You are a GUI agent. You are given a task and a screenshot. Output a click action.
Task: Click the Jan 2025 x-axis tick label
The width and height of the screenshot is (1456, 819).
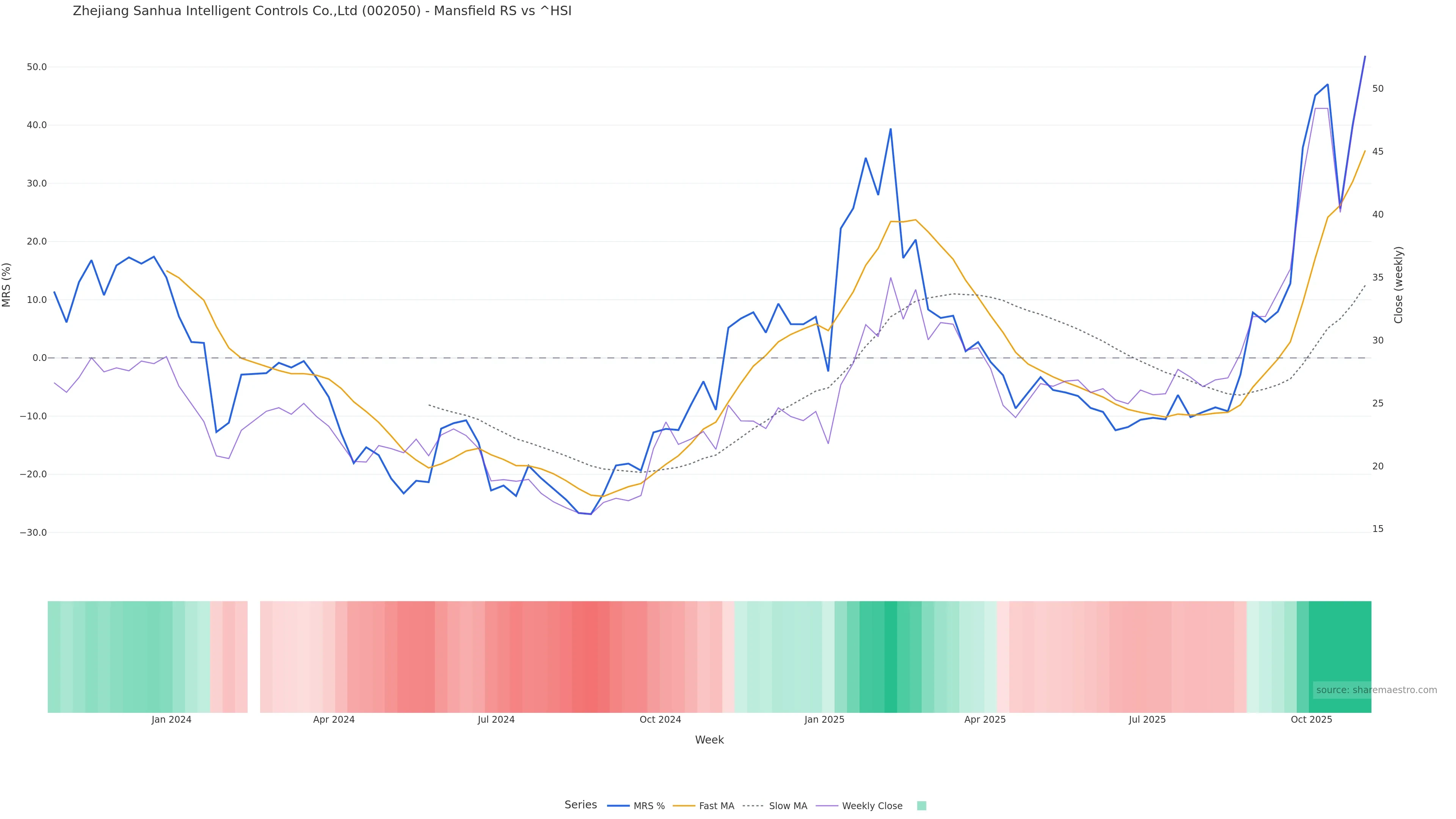coord(824,720)
